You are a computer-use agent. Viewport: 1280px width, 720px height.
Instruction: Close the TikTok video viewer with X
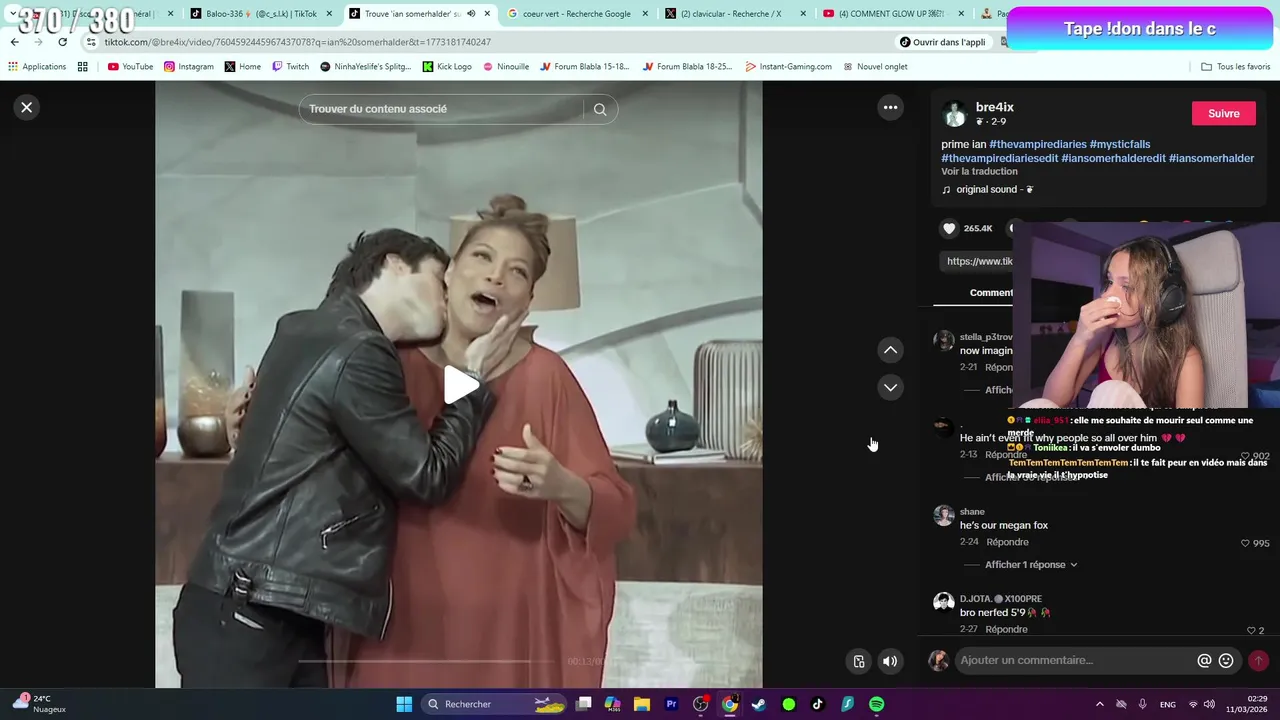(27, 107)
